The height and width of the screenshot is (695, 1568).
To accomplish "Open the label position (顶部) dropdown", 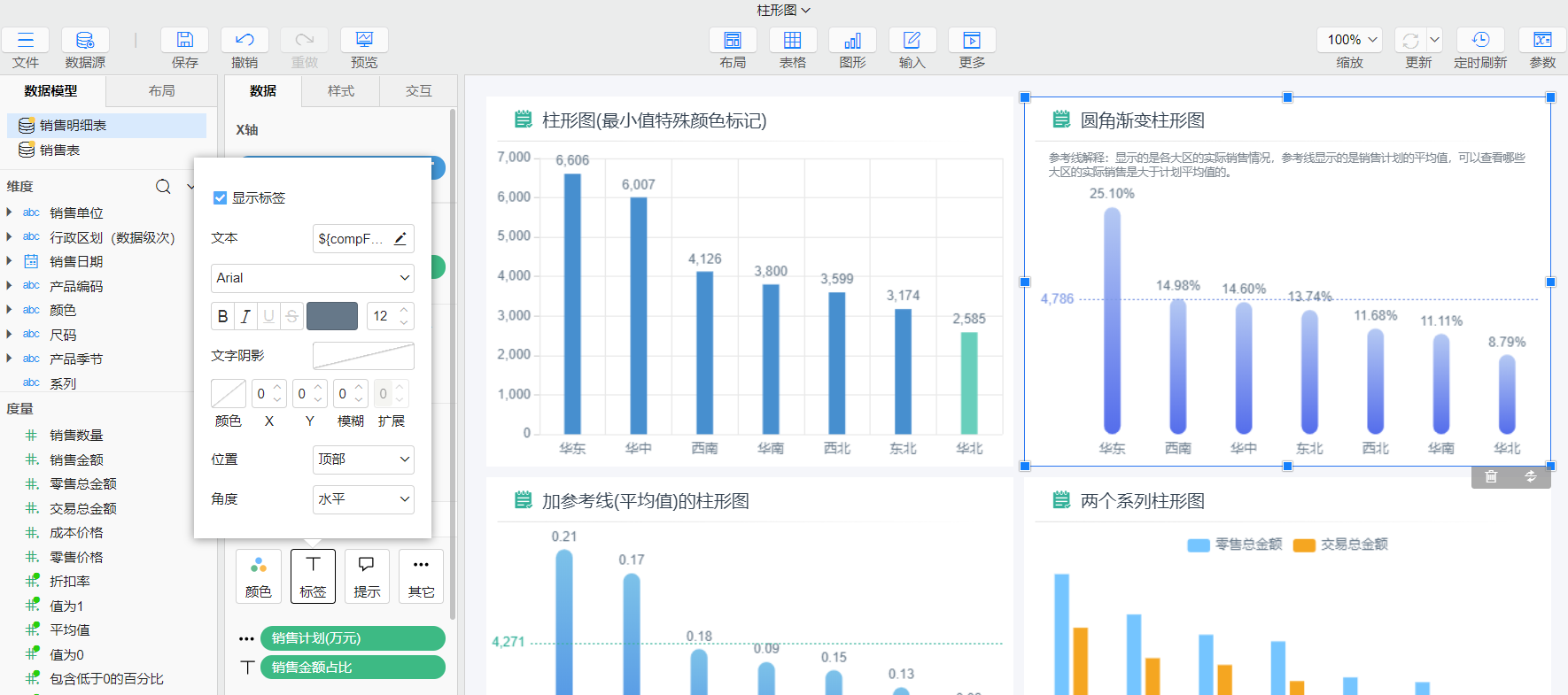I will tap(363, 459).
